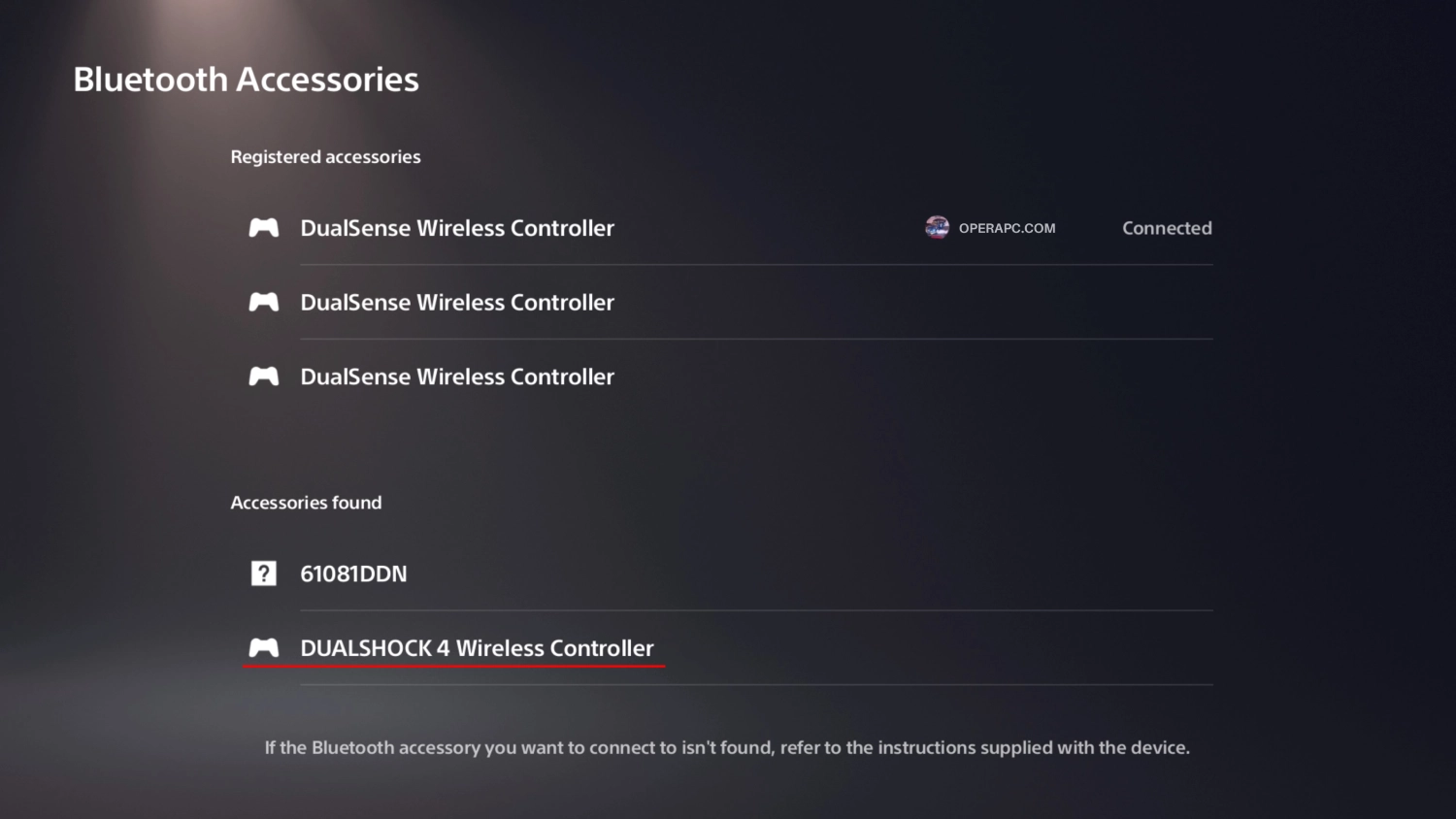The image size is (1456, 819).
Task: Pick the third DualSense Wireless Controller entry
Action: pos(456,377)
